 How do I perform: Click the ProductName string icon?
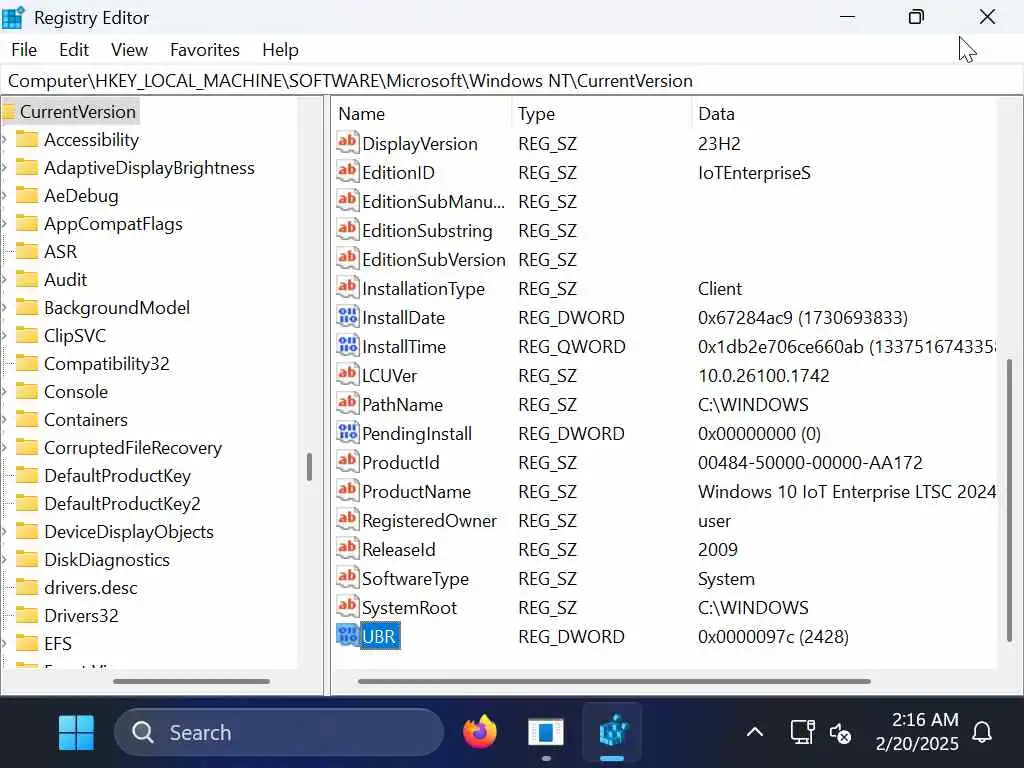[x=347, y=490]
